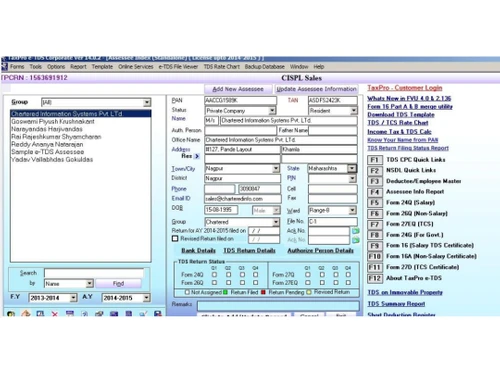Screen dimensions: 500x375
Task: Click the F9 Form 16 Salary Certificate key button
Action: pyautogui.click(x=374, y=246)
